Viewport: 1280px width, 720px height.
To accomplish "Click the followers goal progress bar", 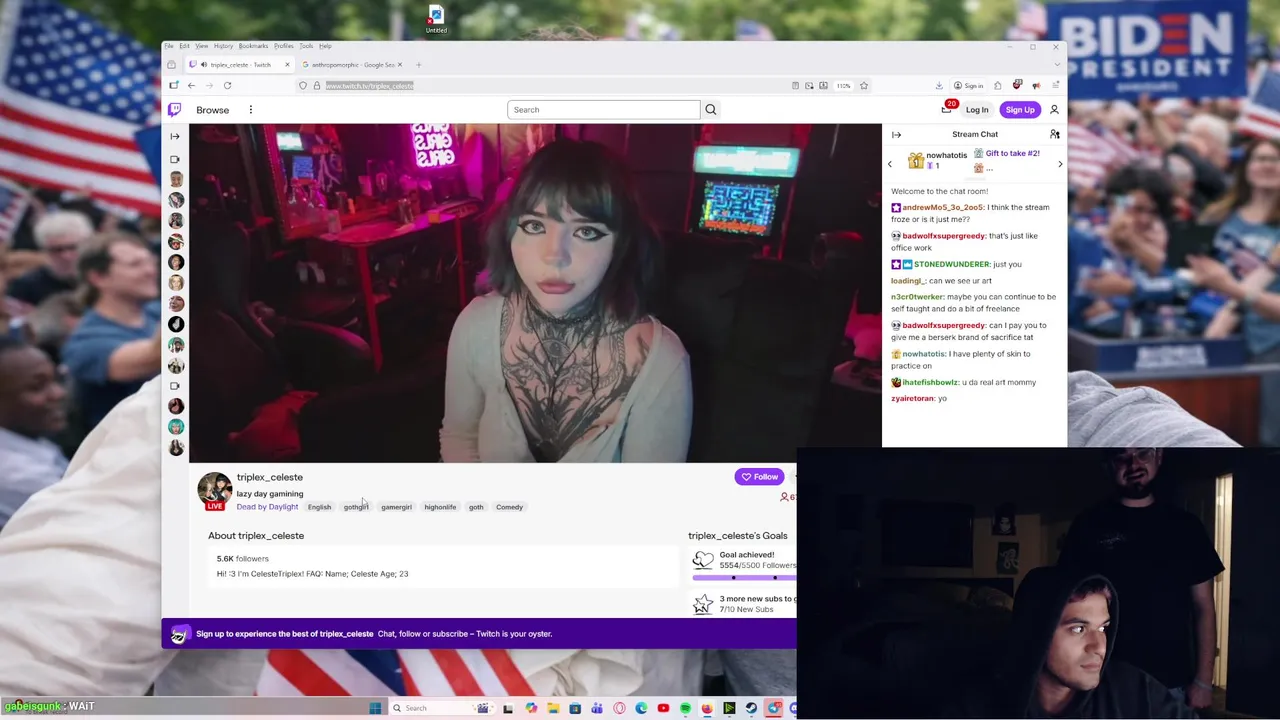I will [x=744, y=577].
